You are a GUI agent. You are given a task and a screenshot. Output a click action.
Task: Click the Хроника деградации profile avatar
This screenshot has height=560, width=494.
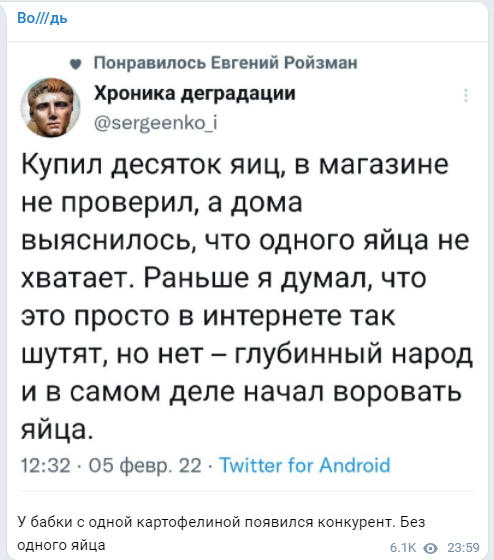coord(50,107)
